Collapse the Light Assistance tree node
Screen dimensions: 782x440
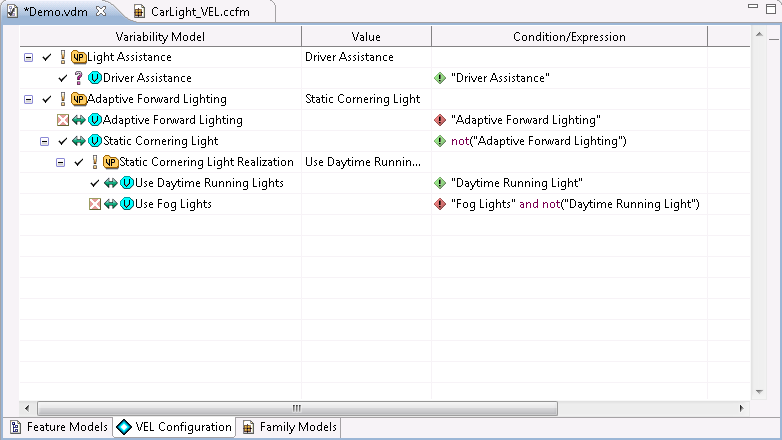click(28, 57)
